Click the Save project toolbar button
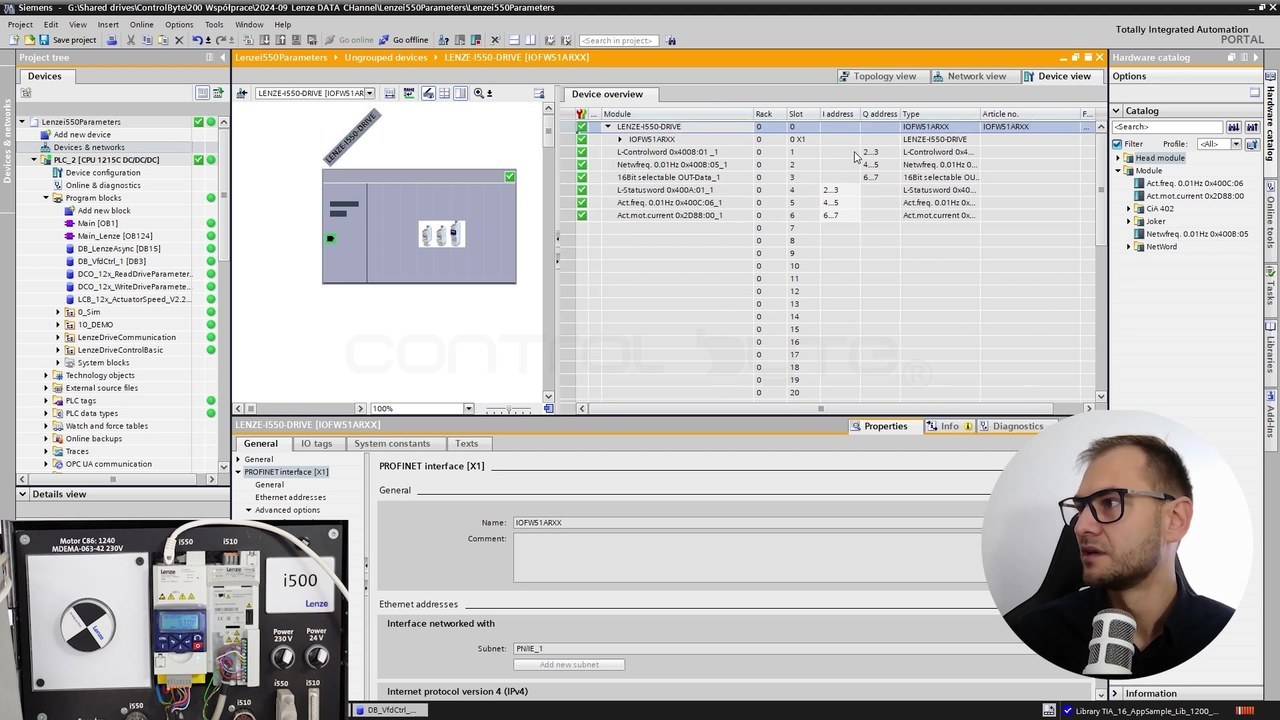Image resolution: width=1280 pixels, height=720 pixels. (x=68, y=40)
